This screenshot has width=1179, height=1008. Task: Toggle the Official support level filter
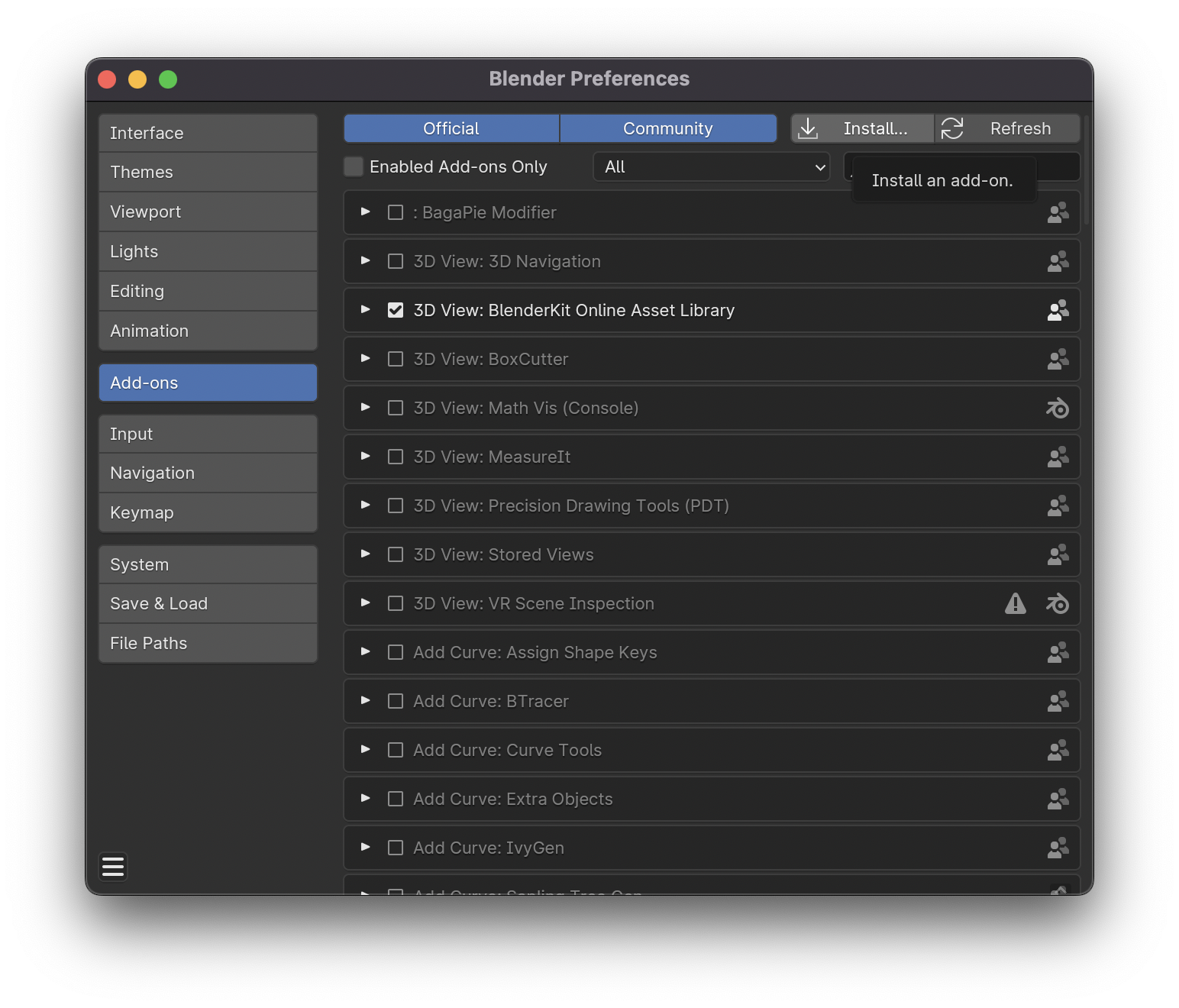tap(451, 128)
